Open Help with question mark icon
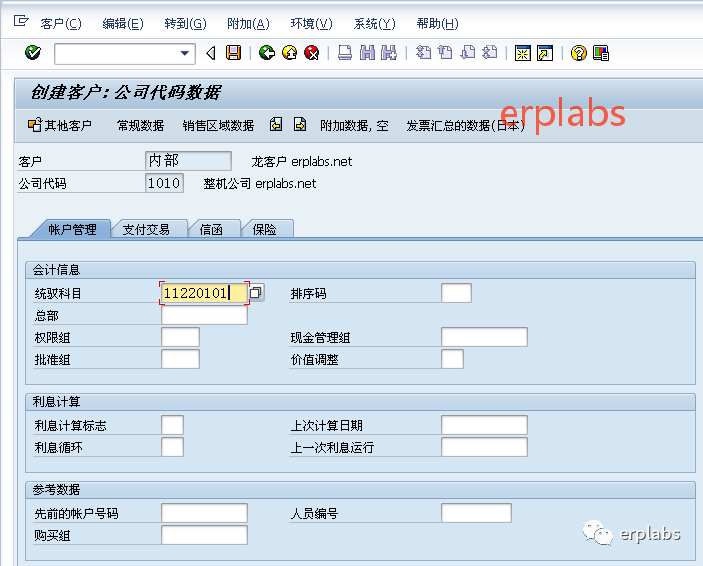 click(578, 53)
